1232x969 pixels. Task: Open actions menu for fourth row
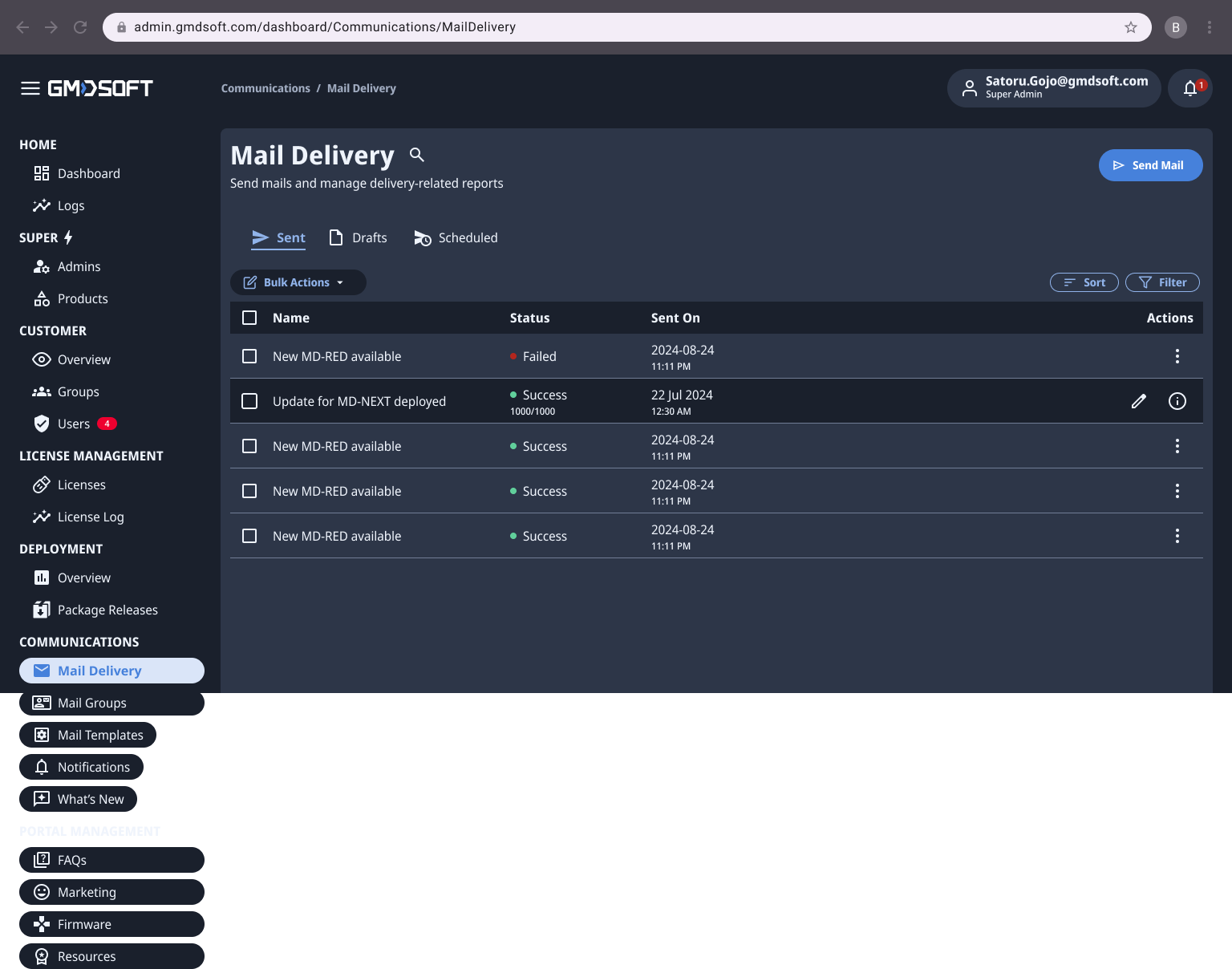[1177, 491]
